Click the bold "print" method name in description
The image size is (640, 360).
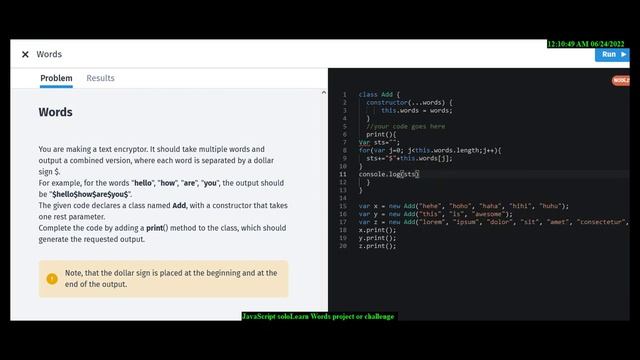coord(155,228)
